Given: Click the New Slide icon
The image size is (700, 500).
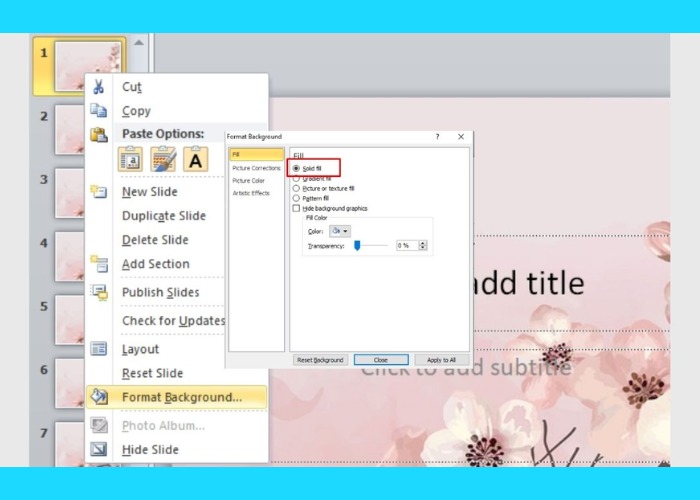Looking at the screenshot, I should (98, 192).
